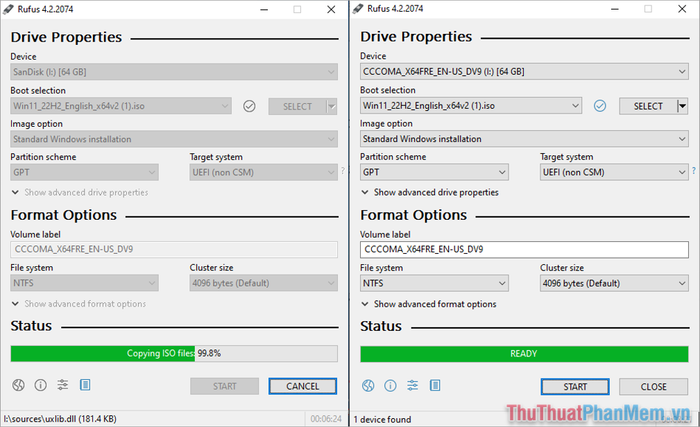700x427 pixels.
Task: Click CLOSE button in right Rufus window
Action: point(654,387)
